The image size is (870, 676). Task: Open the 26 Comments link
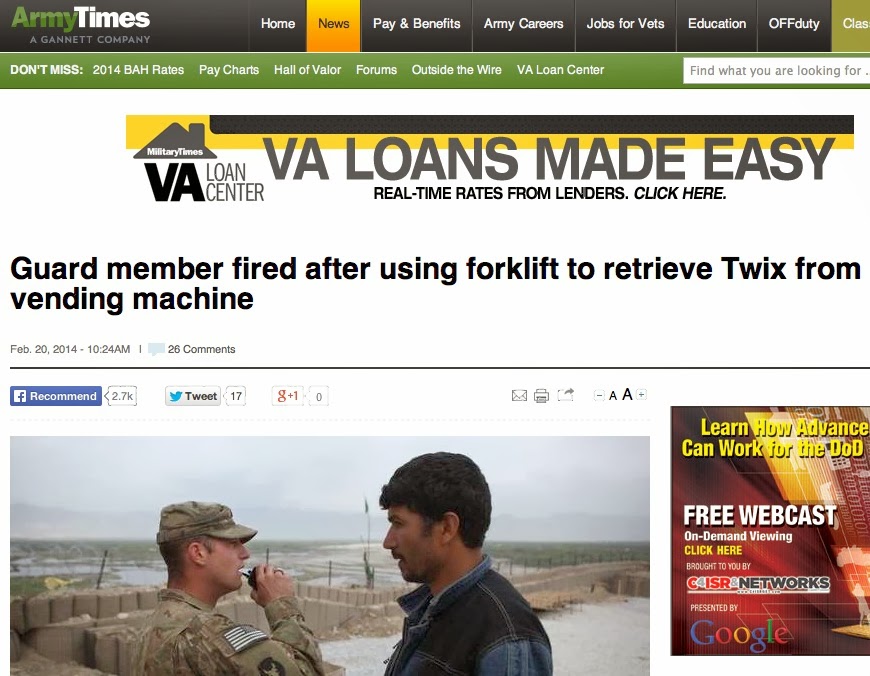point(201,349)
